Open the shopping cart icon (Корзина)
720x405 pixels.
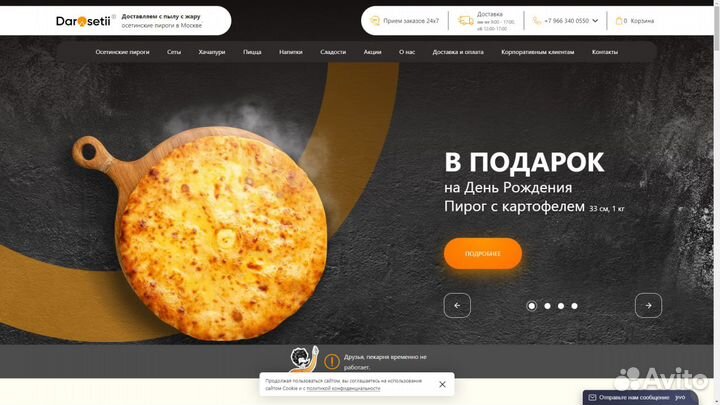619,21
